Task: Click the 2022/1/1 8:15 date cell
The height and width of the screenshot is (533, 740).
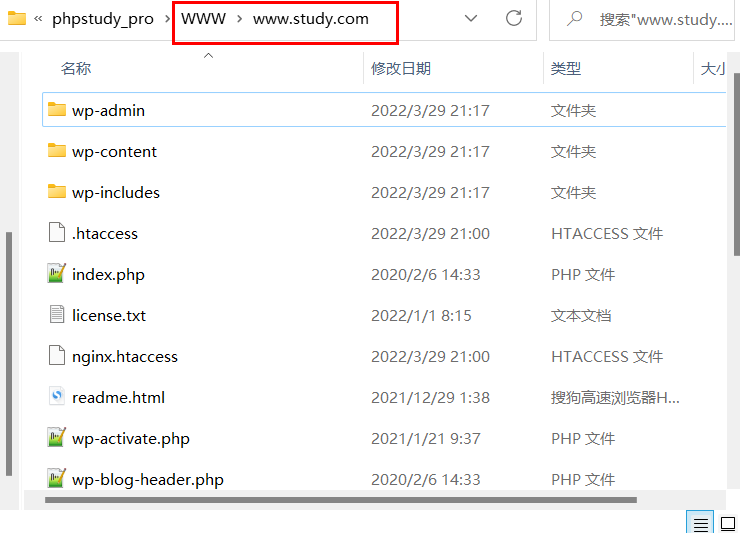Action: [421, 315]
